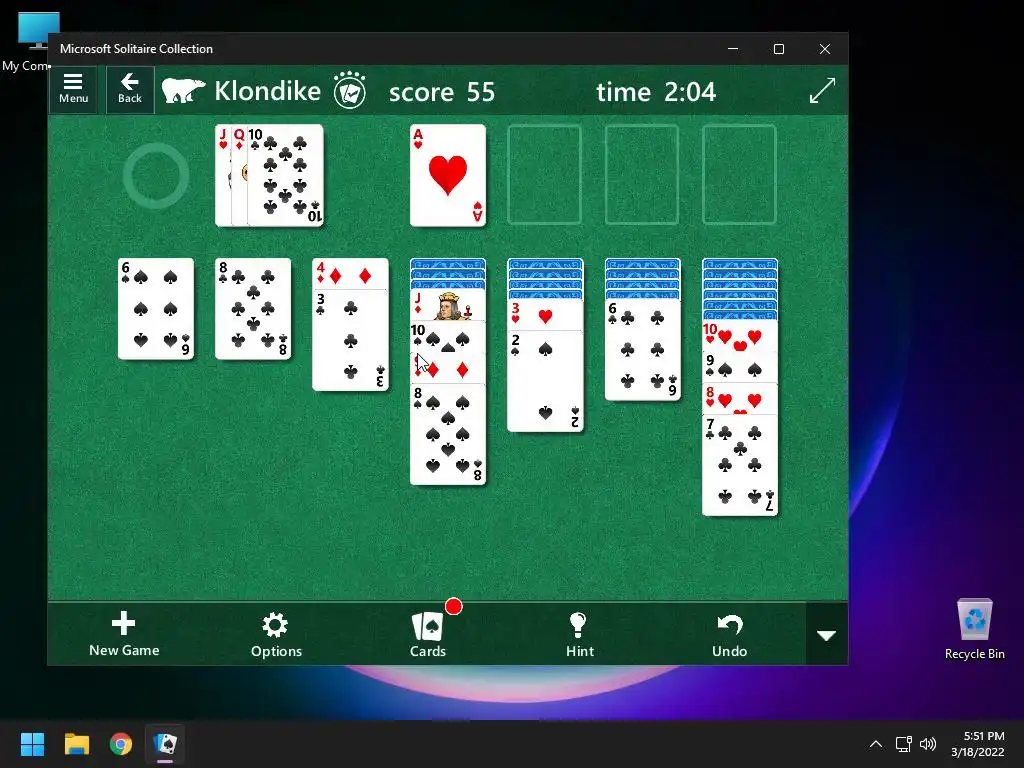Select the 8 of hearts card

tap(740, 398)
